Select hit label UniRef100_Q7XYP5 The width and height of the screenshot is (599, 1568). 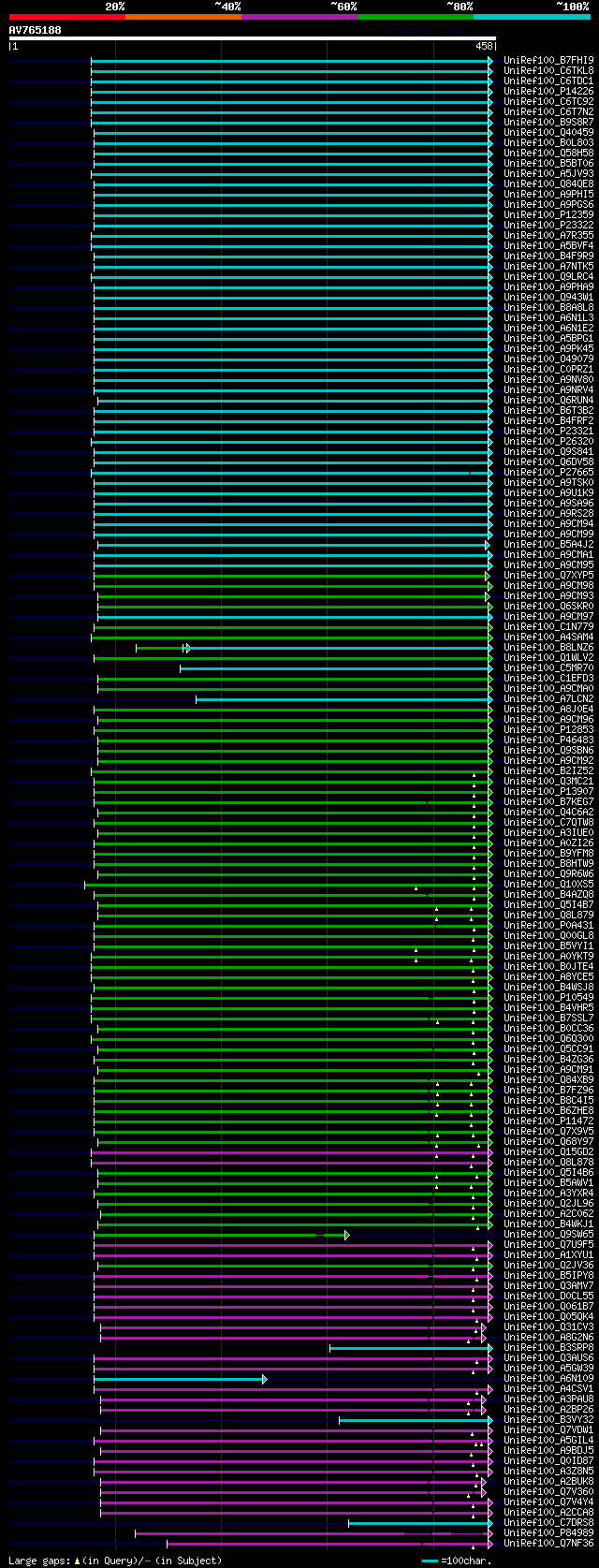[x=548, y=575]
